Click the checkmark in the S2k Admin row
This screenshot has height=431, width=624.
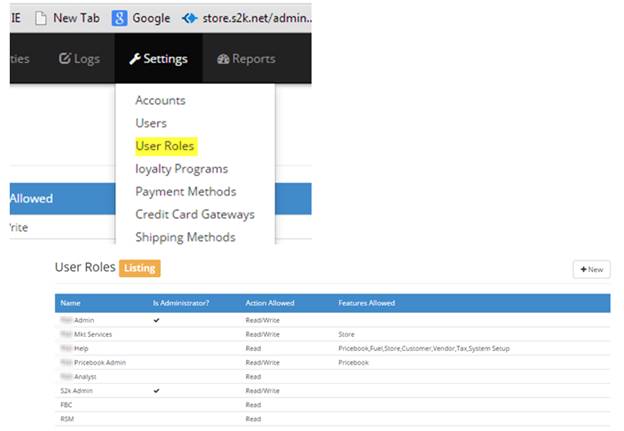click(155, 390)
